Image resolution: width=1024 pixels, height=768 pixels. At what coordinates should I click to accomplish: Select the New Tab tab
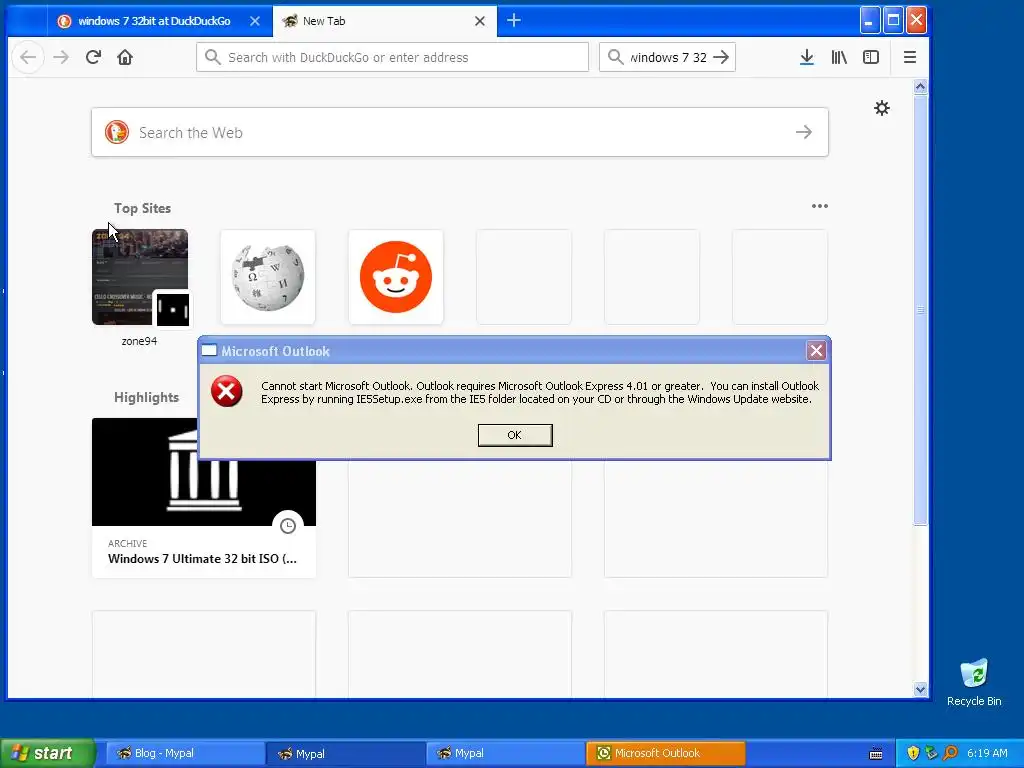pos(385,21)
